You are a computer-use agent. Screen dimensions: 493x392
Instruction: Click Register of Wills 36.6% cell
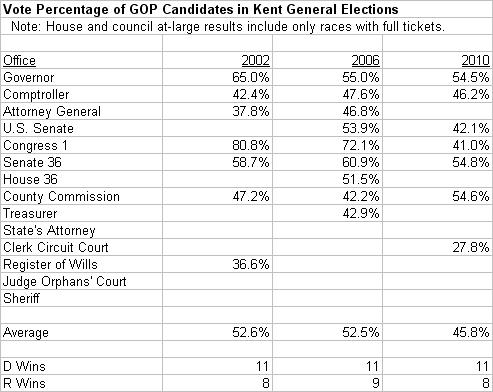coord(251,264)
